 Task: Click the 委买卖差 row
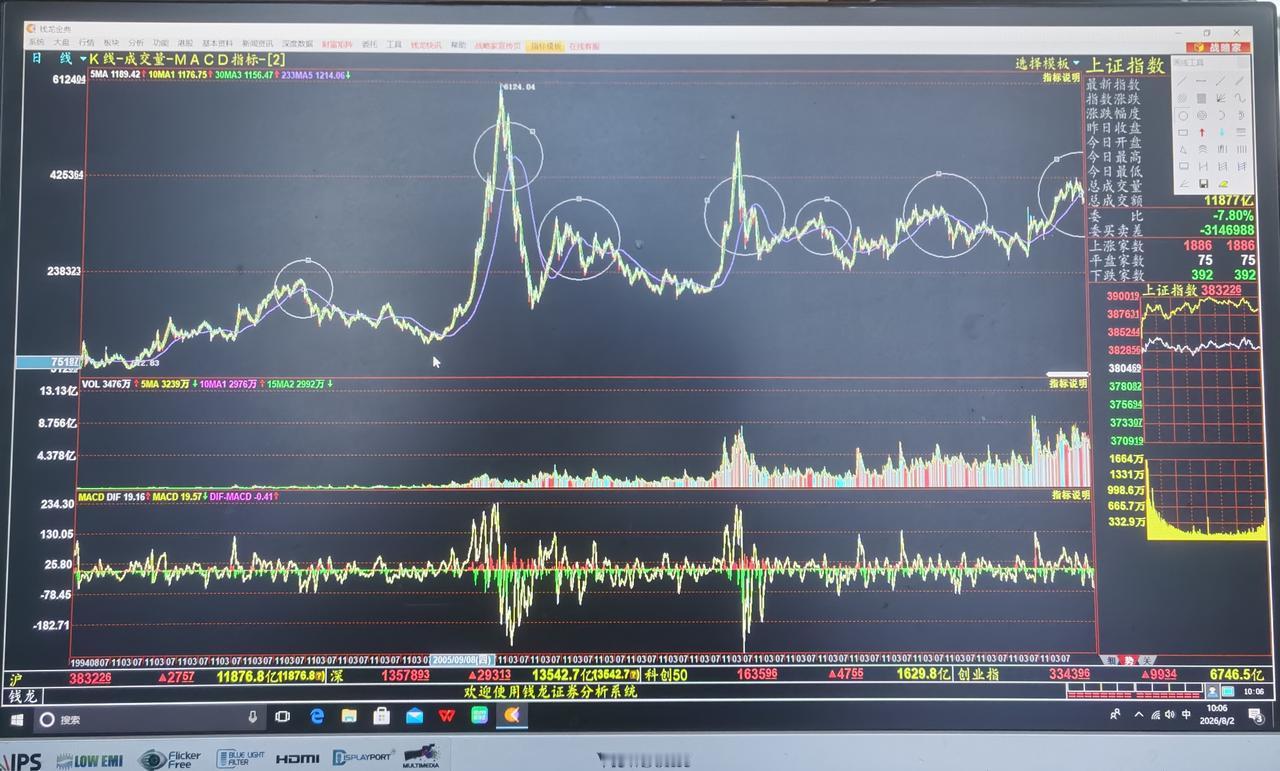pos(1172,230)
